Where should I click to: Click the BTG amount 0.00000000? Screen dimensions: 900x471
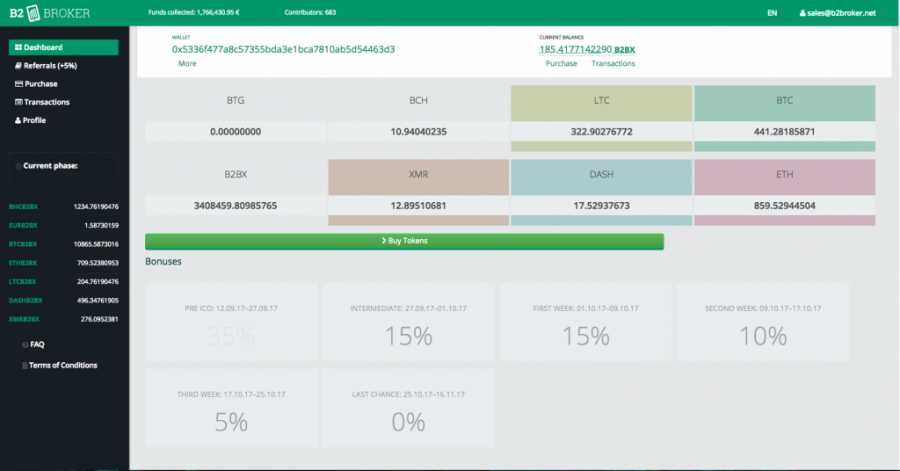(235, 131)
